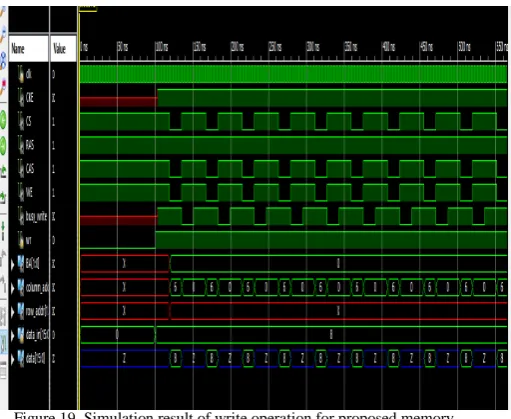Select the CKE signal name
The image size is (511, 419).
click(x=29, y=98)
